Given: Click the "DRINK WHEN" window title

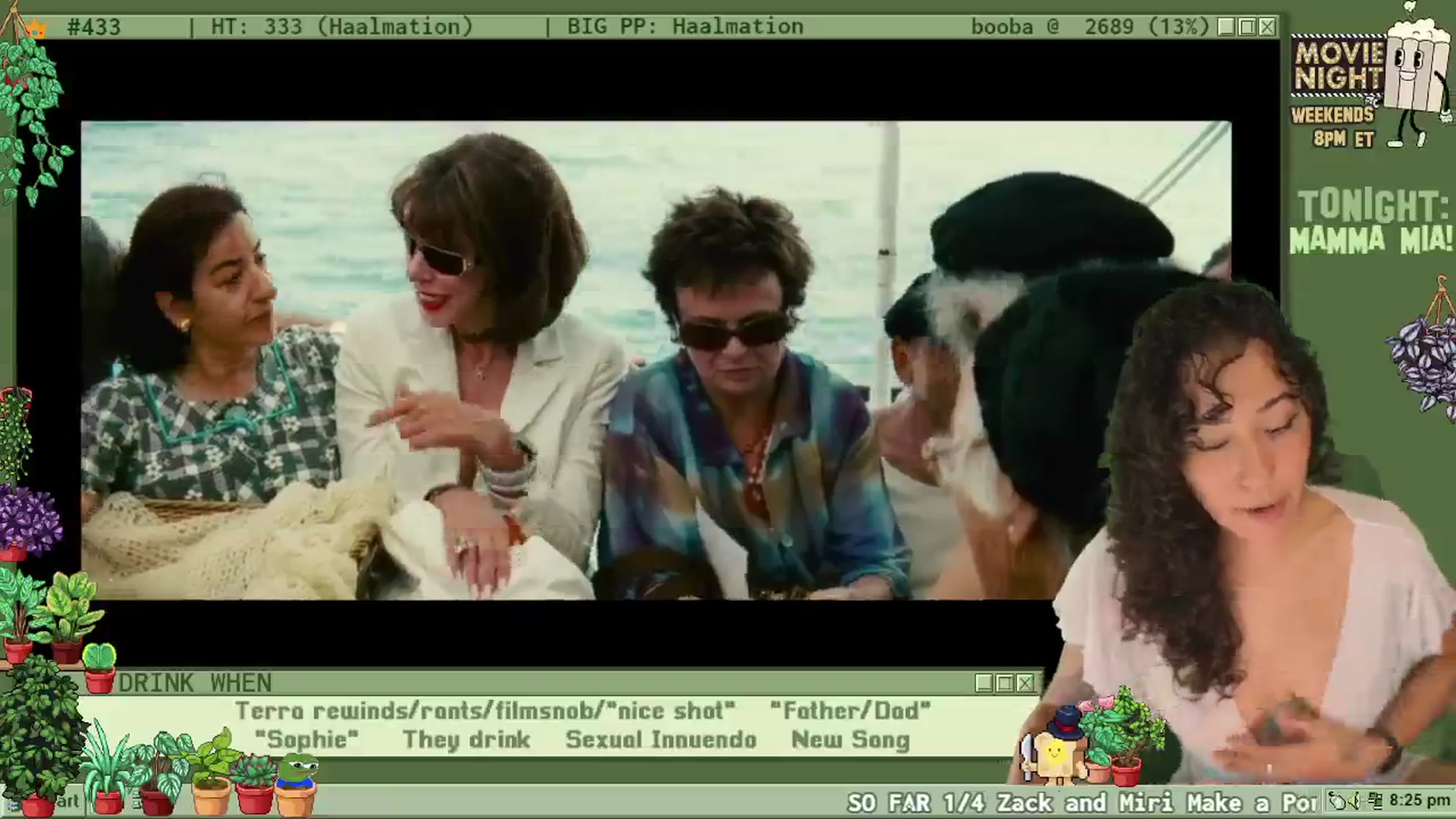Looking at the screenshot, I should [x=195, y=683].
